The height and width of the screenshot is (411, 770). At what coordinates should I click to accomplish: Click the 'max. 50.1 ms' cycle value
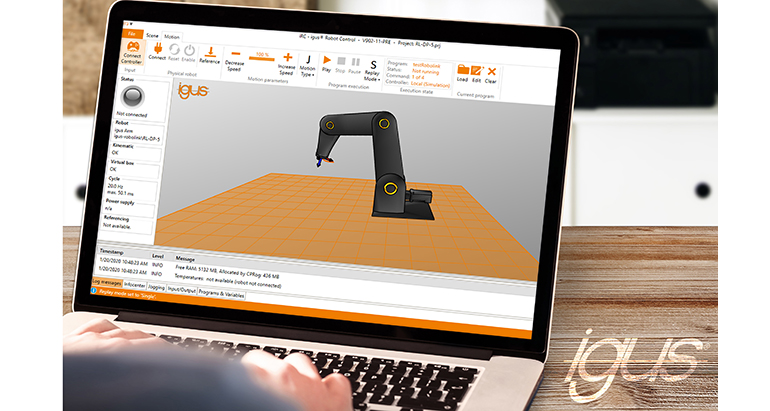121,192
